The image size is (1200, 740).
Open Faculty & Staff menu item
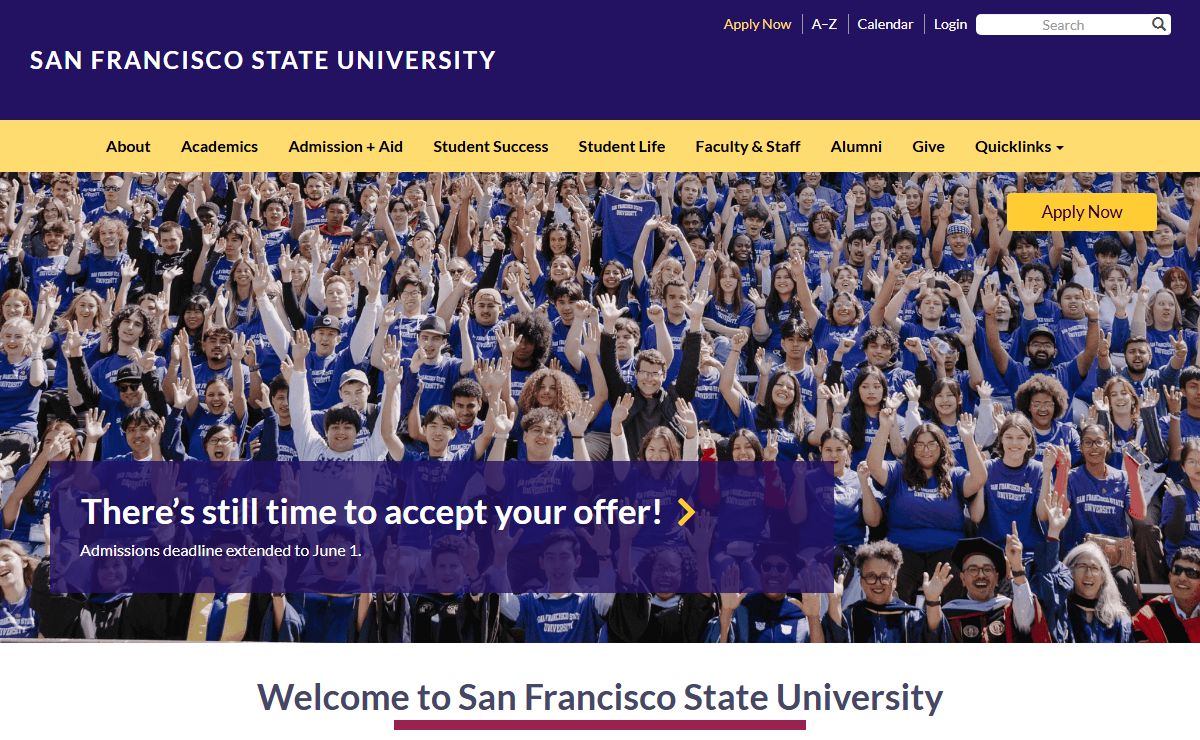point(748,146)
